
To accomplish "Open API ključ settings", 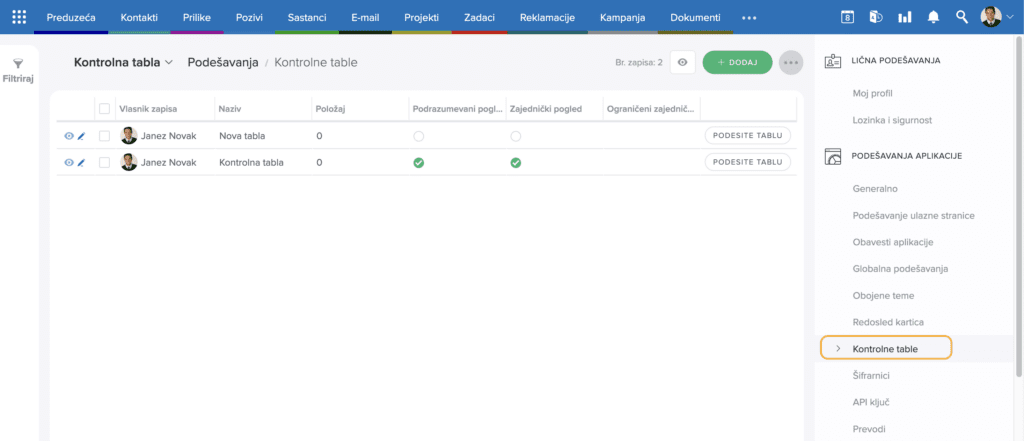I will coord(871,402).
